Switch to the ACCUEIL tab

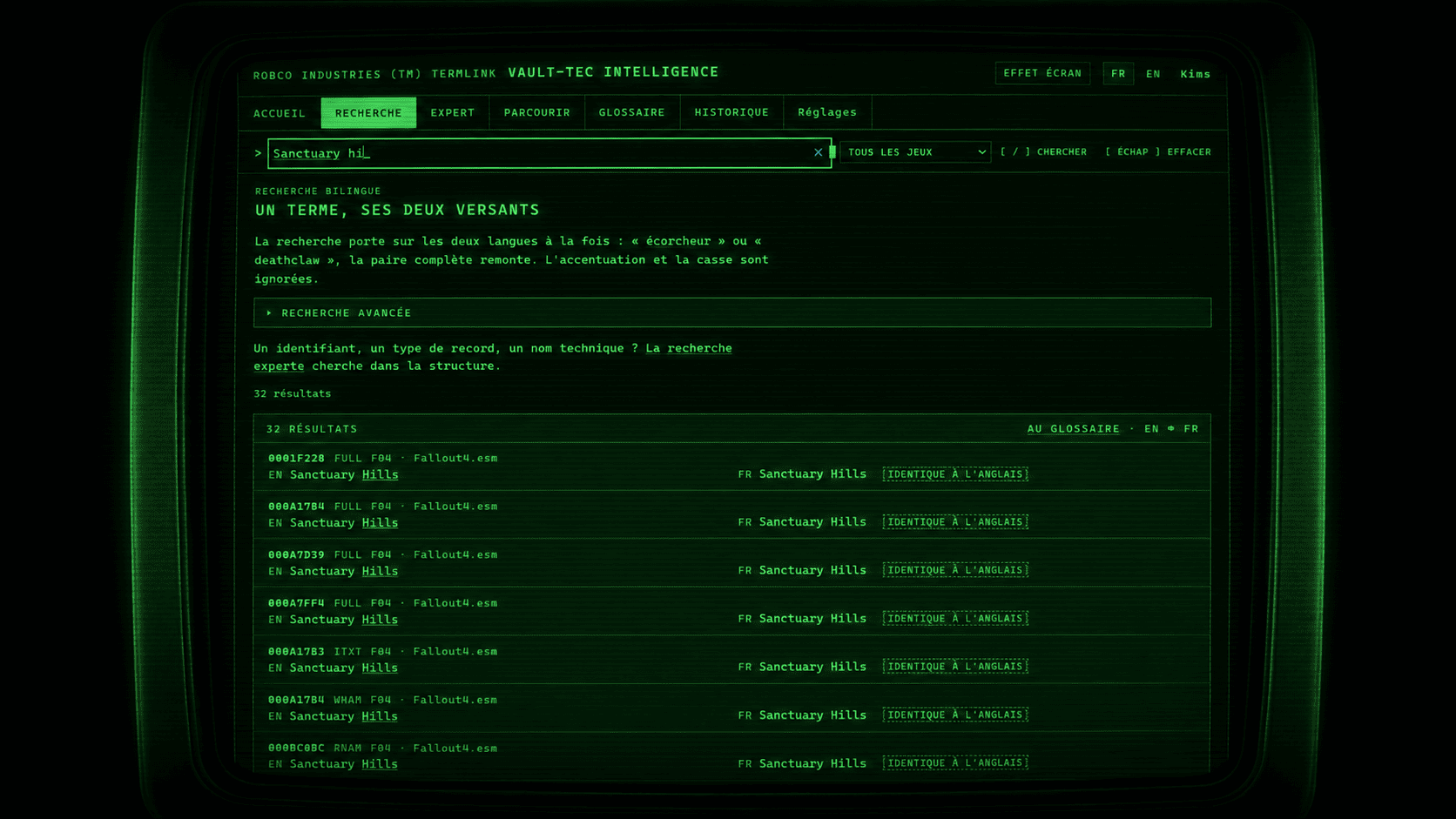coord(280,113)
